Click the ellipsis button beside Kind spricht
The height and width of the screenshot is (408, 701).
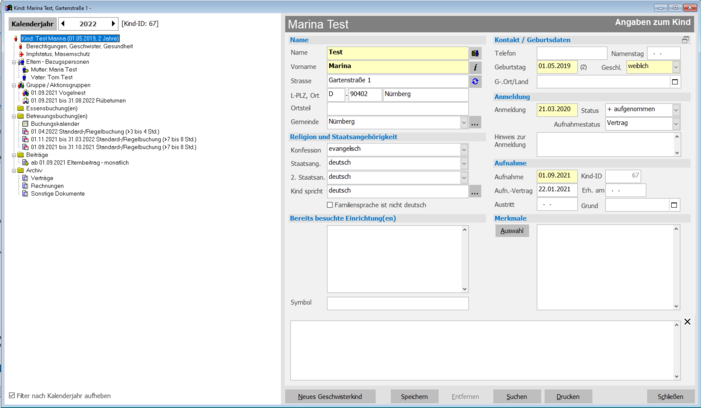pyautogui.click(x=475, y=191)
